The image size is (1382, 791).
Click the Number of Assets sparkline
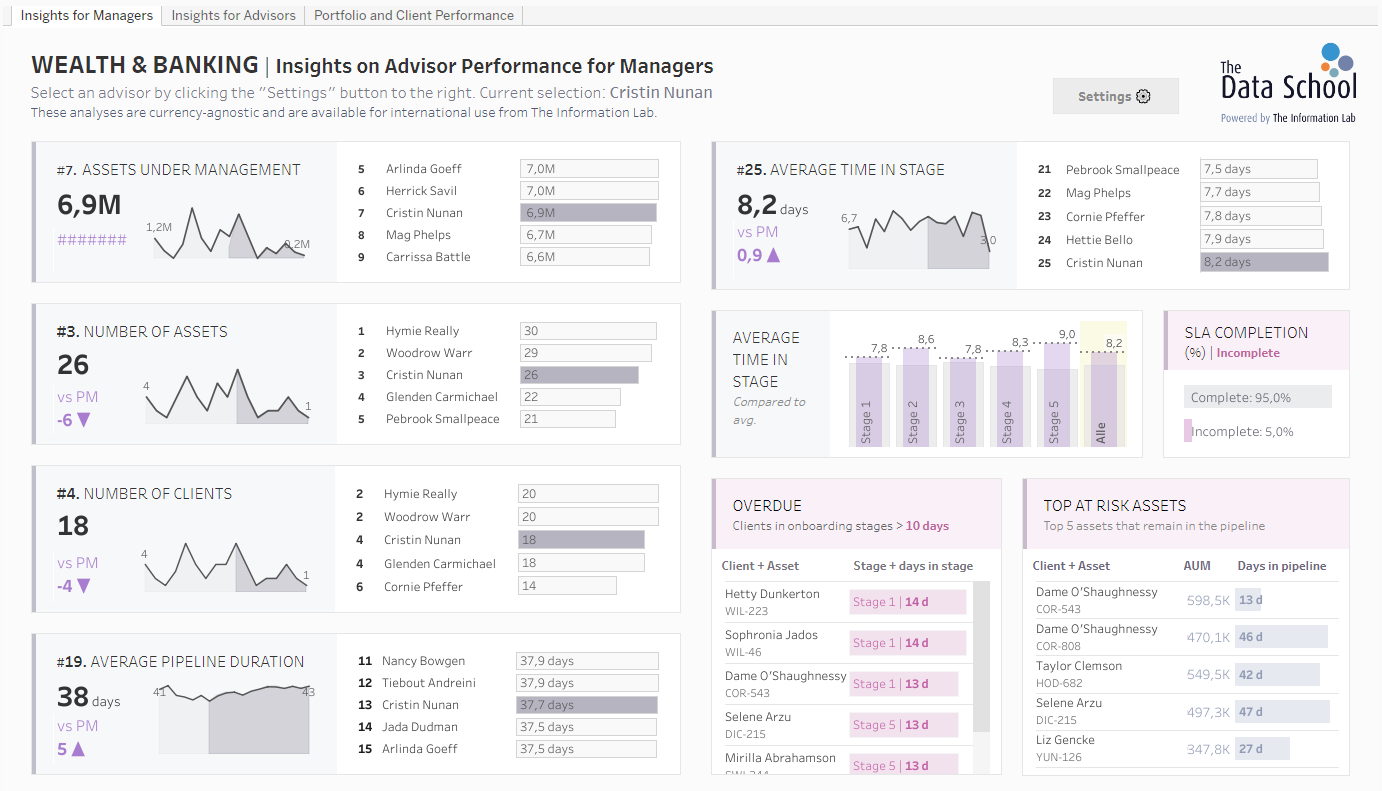point(227,397)
